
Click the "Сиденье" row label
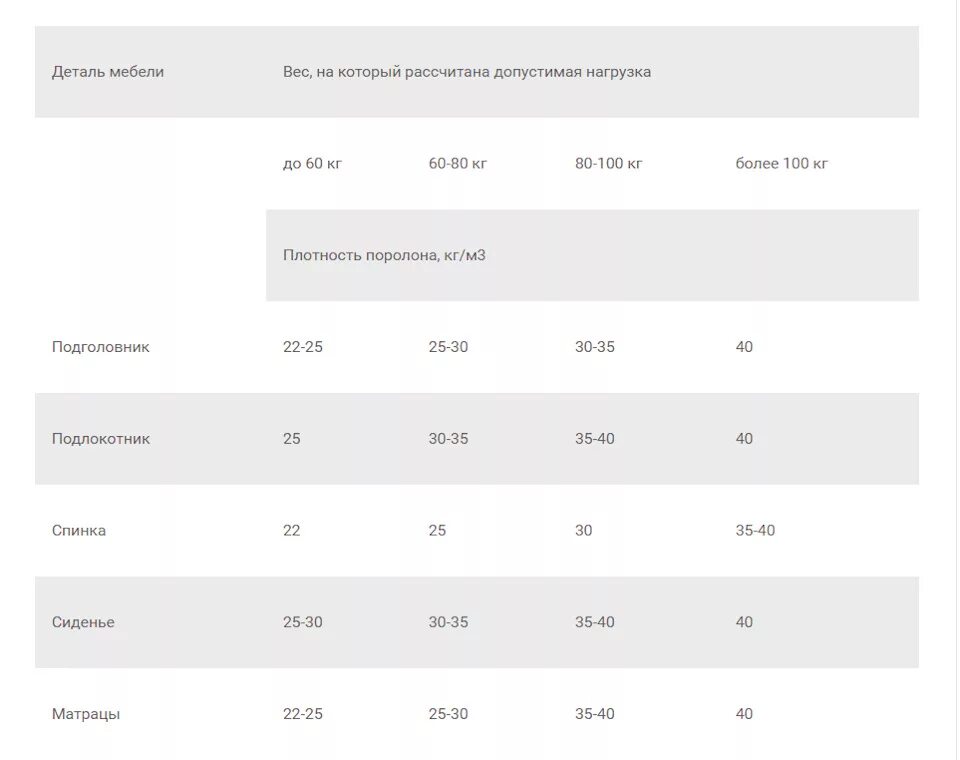[x=83, y=622]
